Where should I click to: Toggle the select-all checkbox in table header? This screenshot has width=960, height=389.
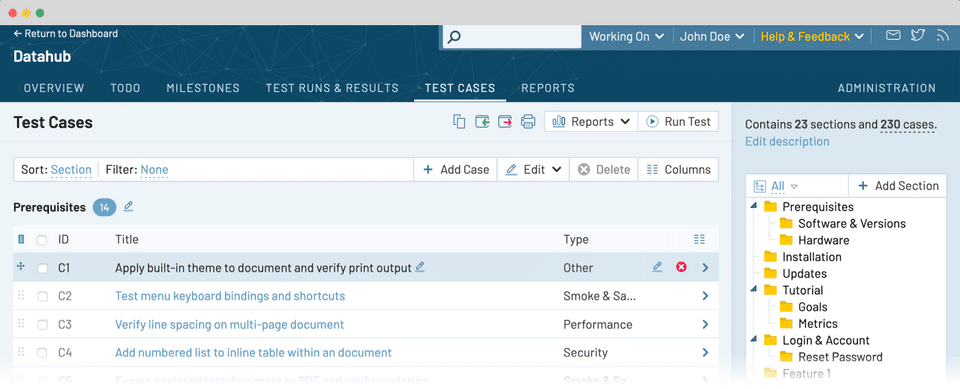[42, 240]
